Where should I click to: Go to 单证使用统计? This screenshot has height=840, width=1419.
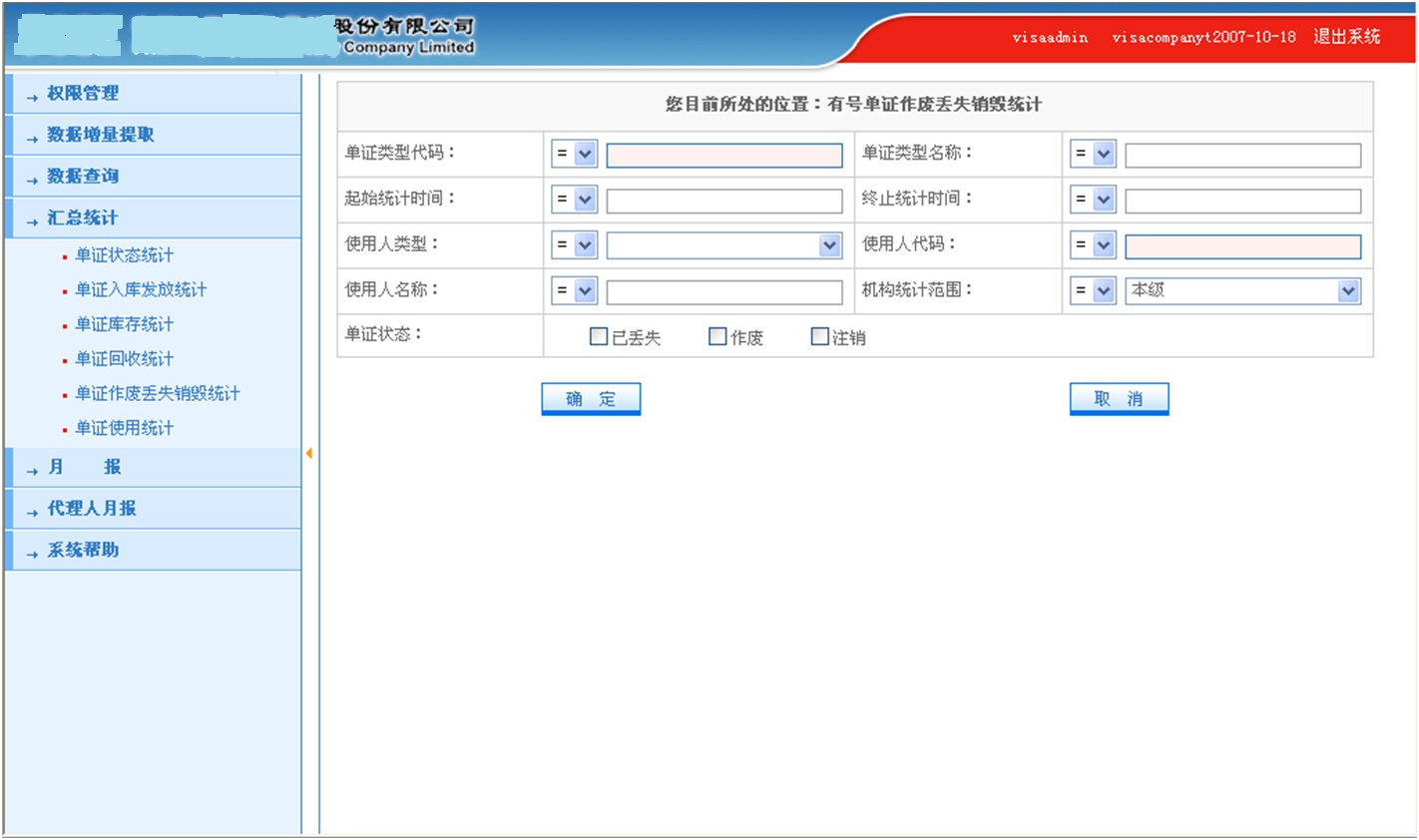[125, 428]
